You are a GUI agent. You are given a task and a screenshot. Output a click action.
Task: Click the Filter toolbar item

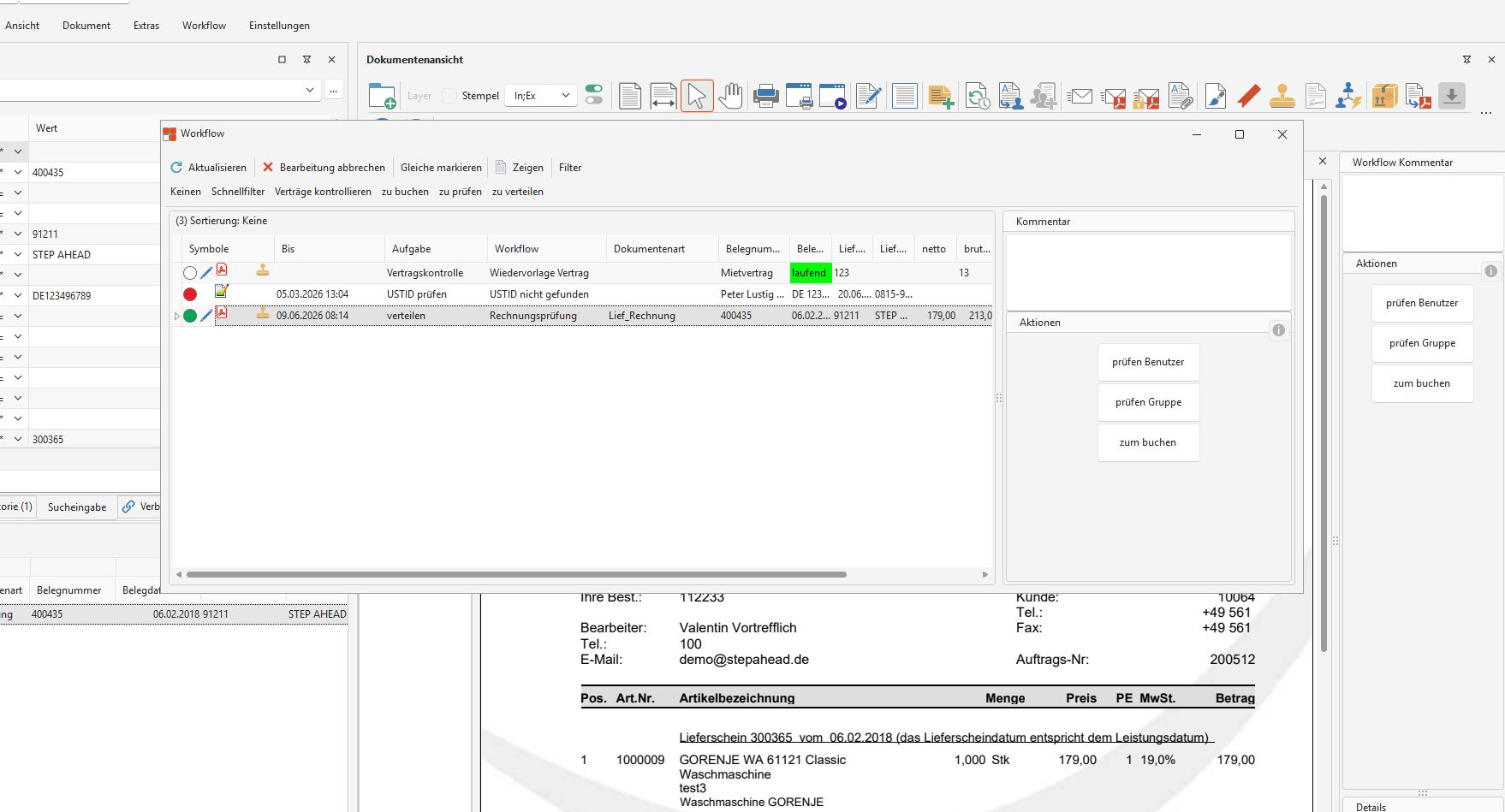[570, 168]
